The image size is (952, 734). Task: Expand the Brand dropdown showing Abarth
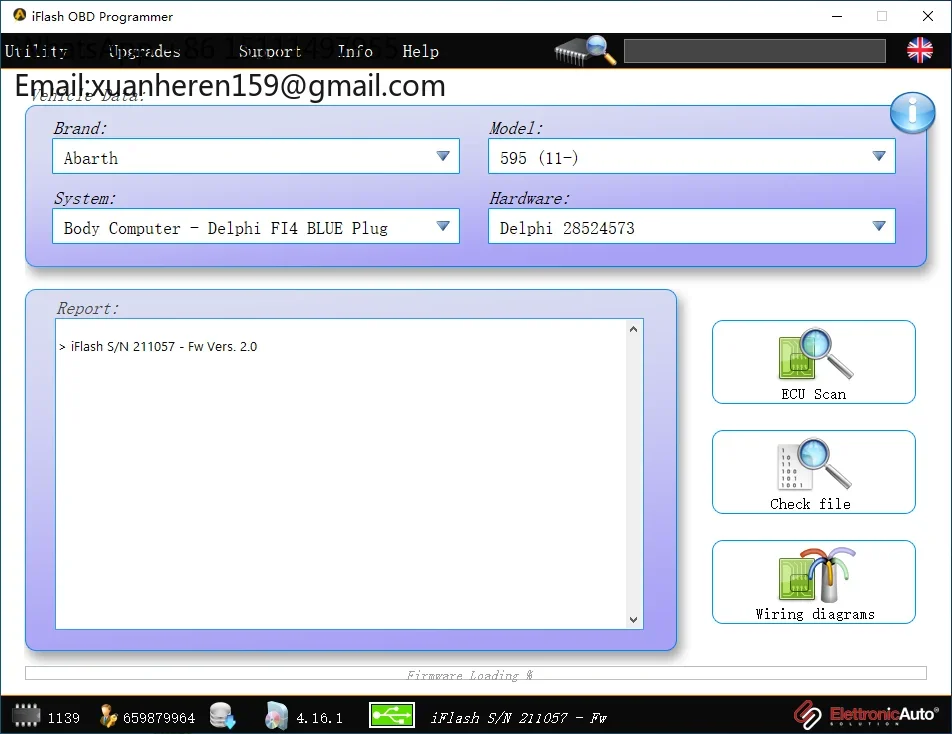pyautogui.click(x=256, y=156)
